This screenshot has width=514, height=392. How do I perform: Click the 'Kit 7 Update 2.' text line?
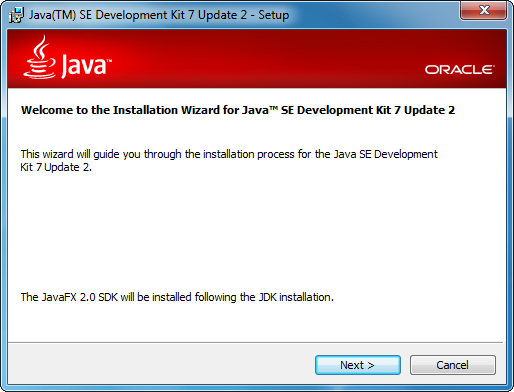point(56,167)
